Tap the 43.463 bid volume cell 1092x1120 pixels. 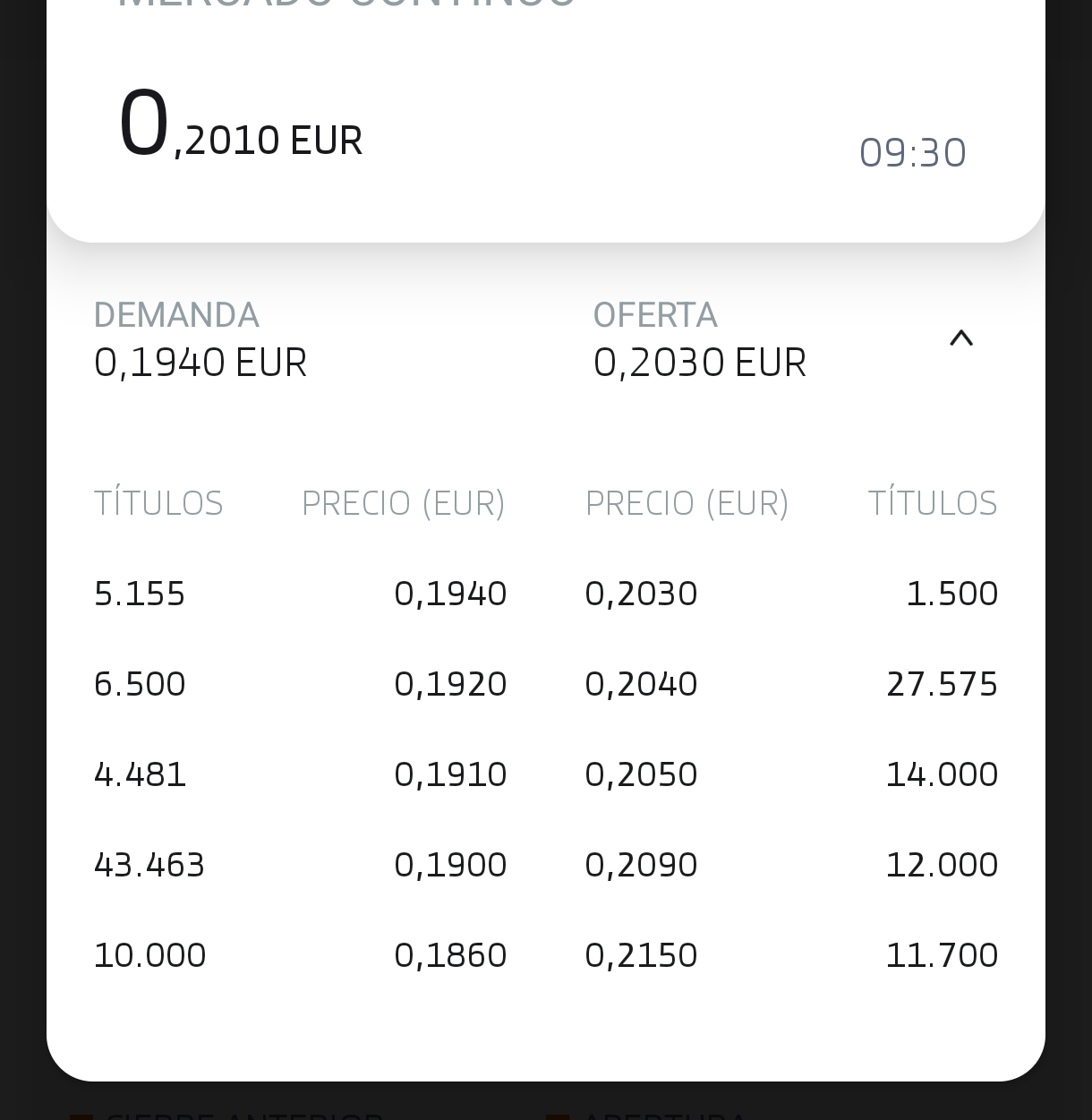149,865
